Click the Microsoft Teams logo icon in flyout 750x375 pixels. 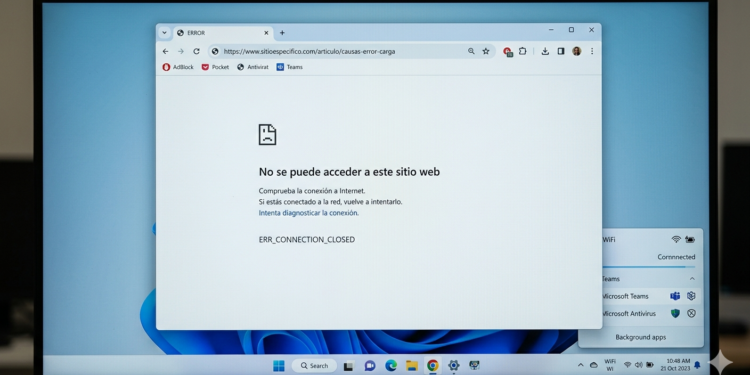click(x=675, y=296)
